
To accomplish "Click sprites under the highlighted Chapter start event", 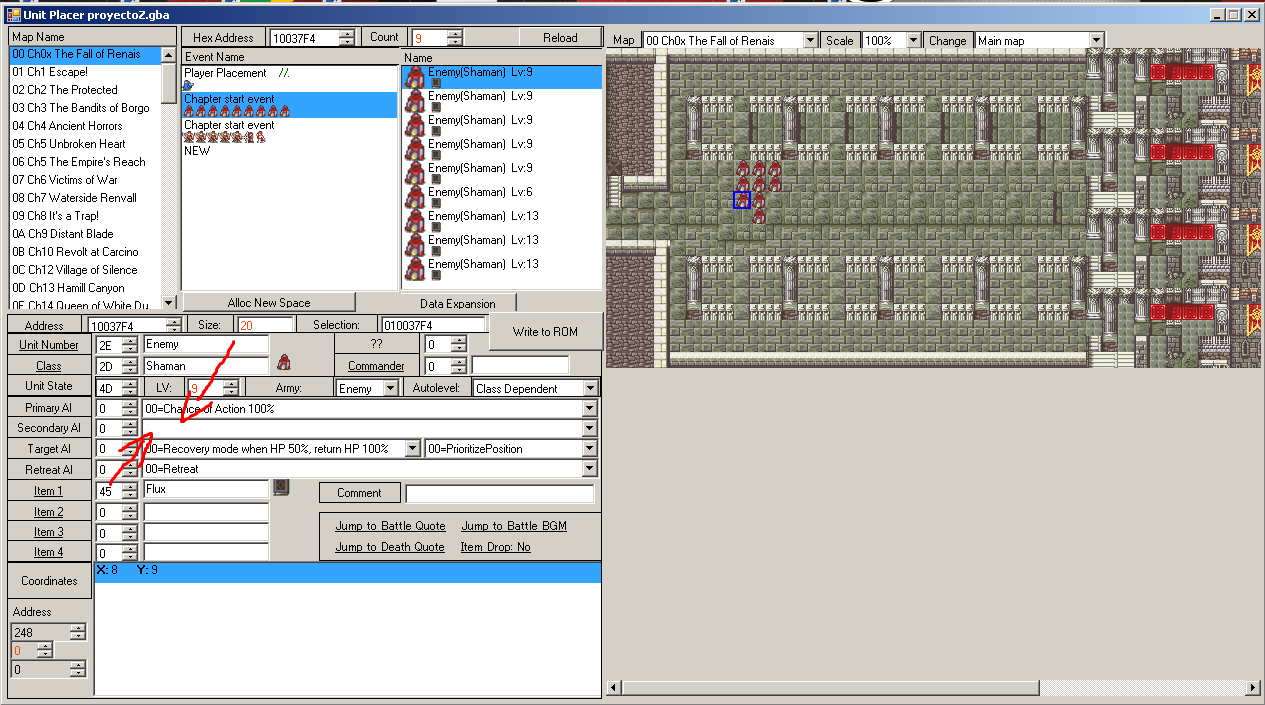I will [x=237, y=111].
